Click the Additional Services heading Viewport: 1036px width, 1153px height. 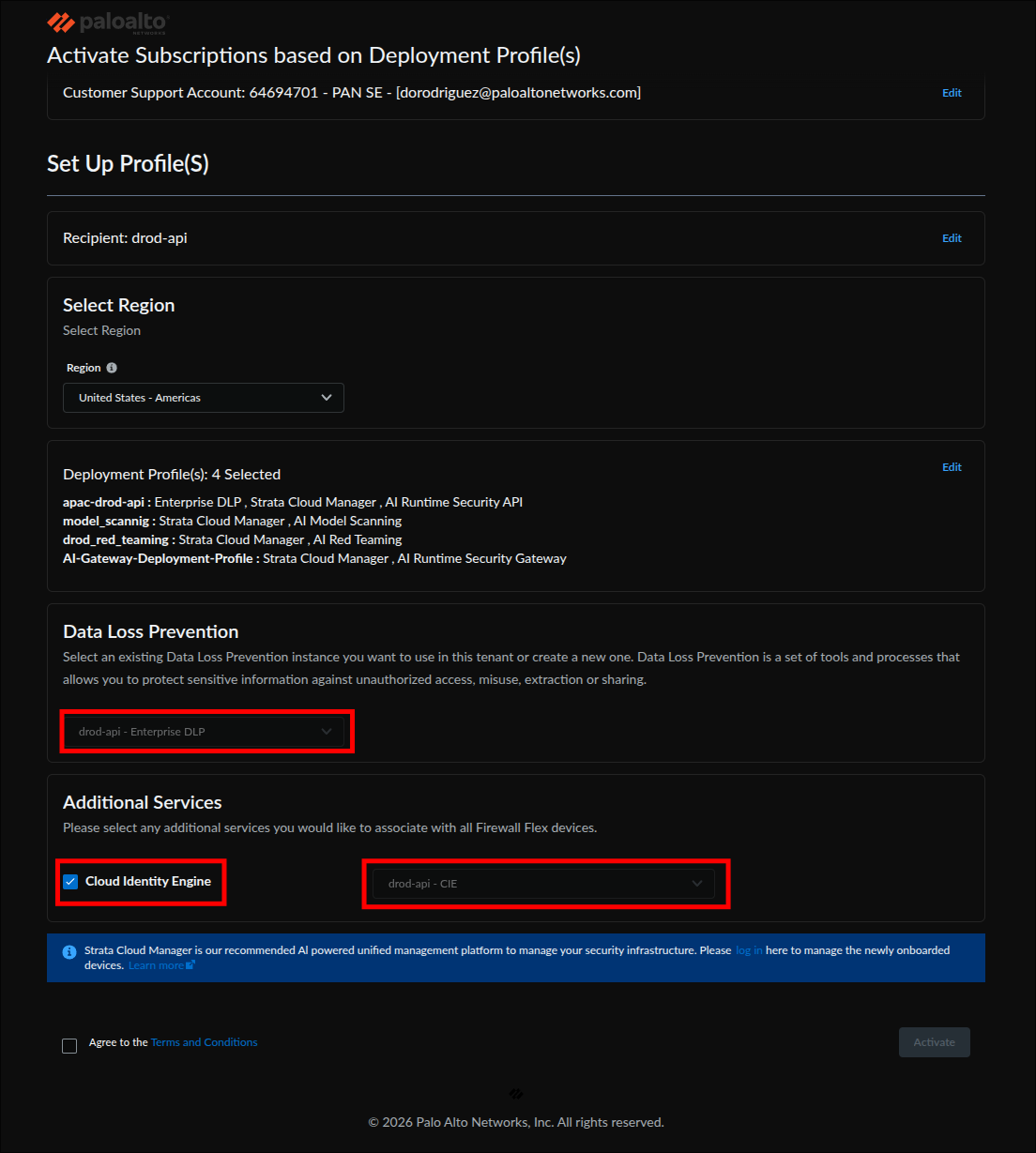(143, 802)
